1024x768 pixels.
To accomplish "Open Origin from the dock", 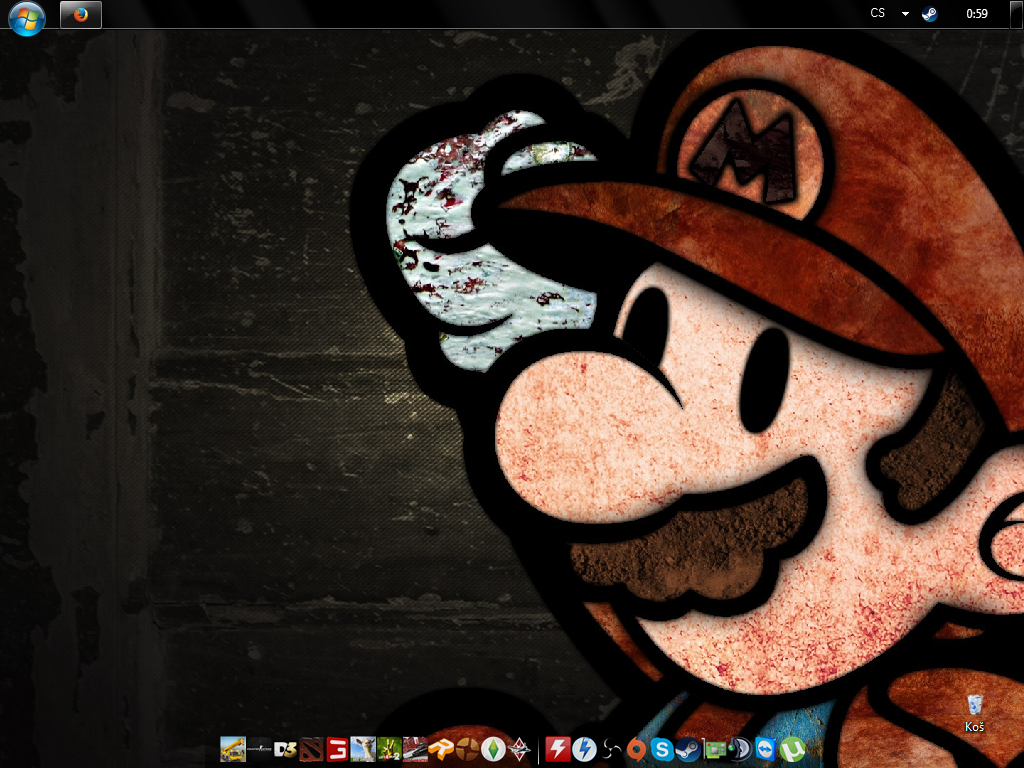I will pyautogui.click(x=637, y=749).
